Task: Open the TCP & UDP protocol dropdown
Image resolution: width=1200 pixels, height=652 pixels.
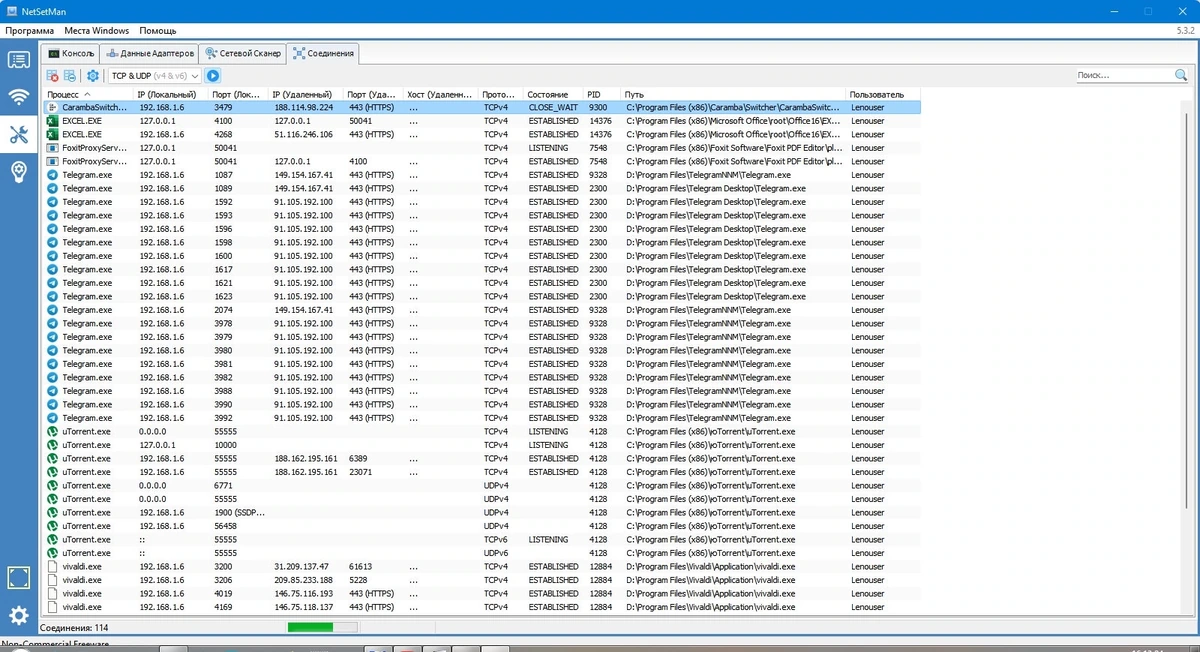Action: coord(155,76)
